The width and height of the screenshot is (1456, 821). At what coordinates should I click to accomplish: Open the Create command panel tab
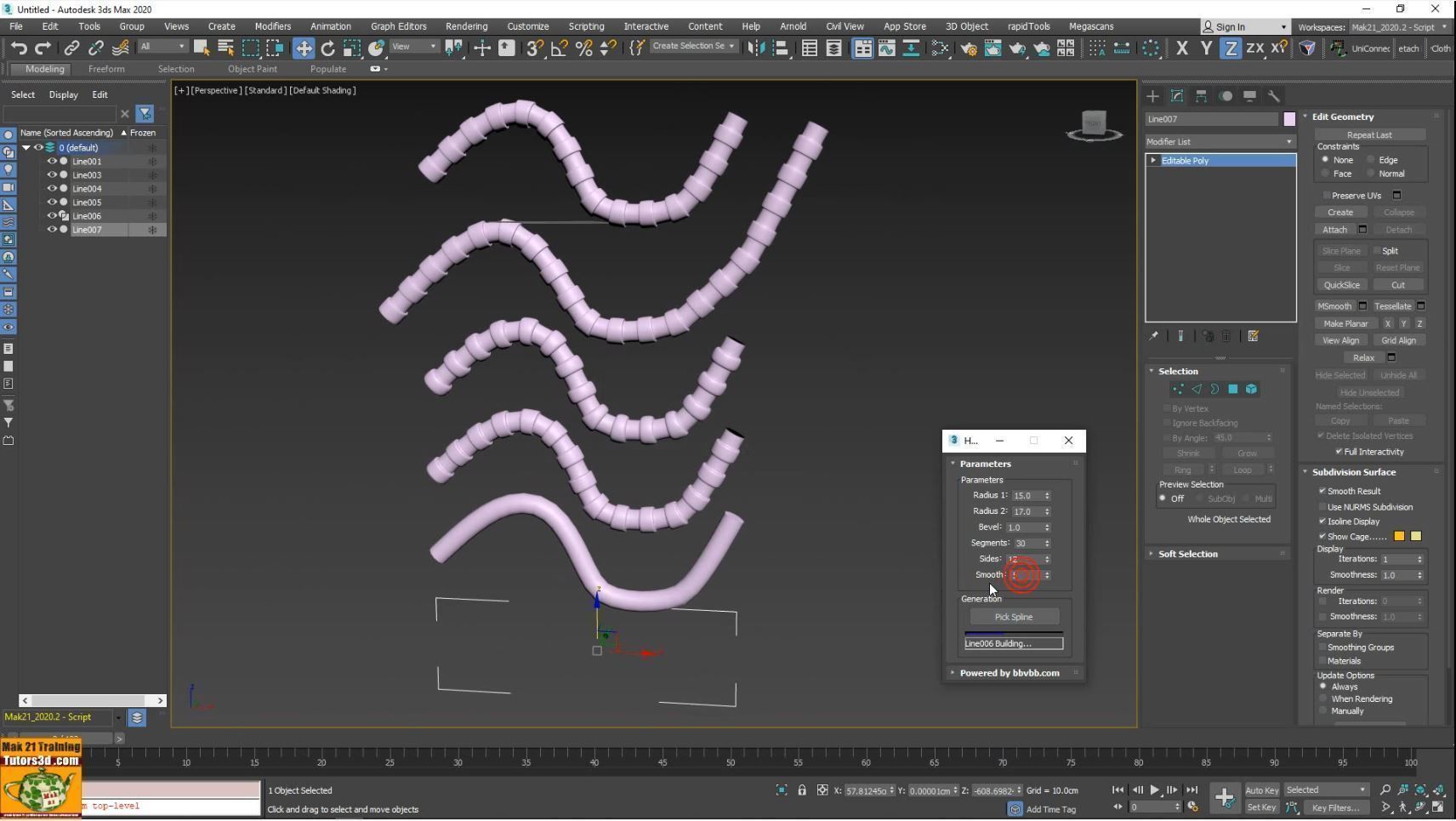point(1152,96)
